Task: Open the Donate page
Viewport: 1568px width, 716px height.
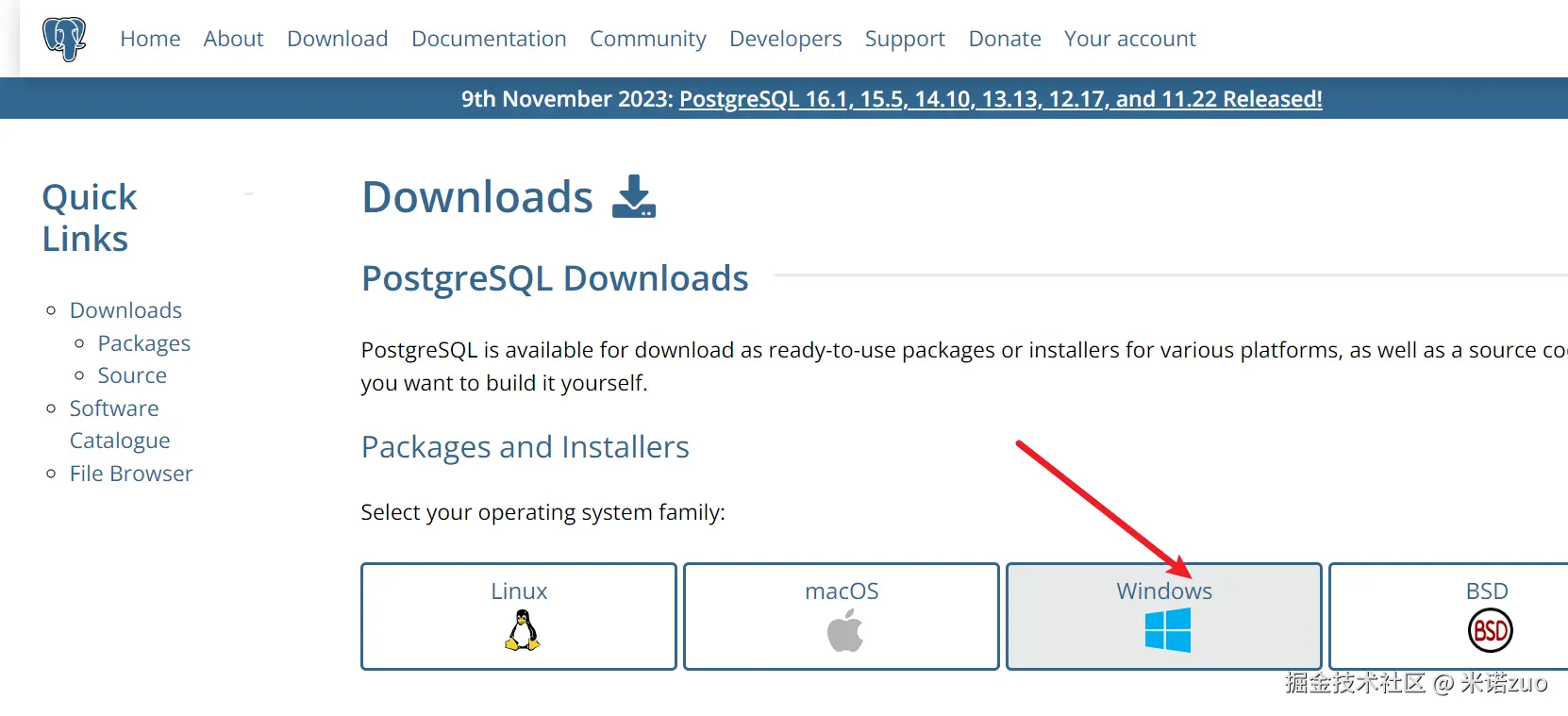Action: coord(1005,39)
